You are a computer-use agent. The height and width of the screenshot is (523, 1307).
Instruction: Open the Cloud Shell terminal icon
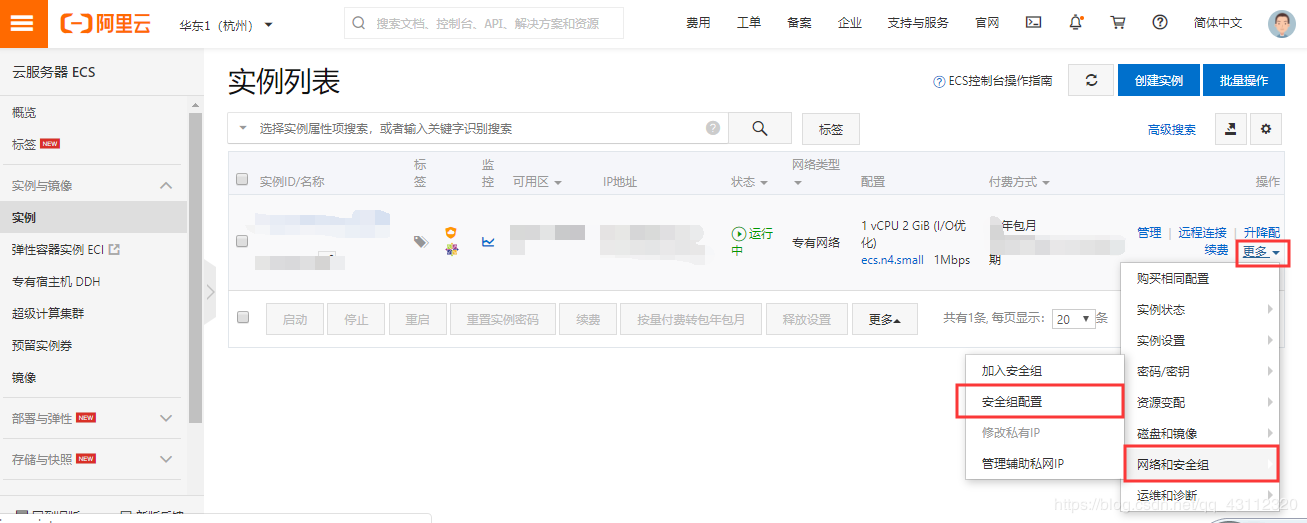pyautogui.click(x=1035, y=22)
